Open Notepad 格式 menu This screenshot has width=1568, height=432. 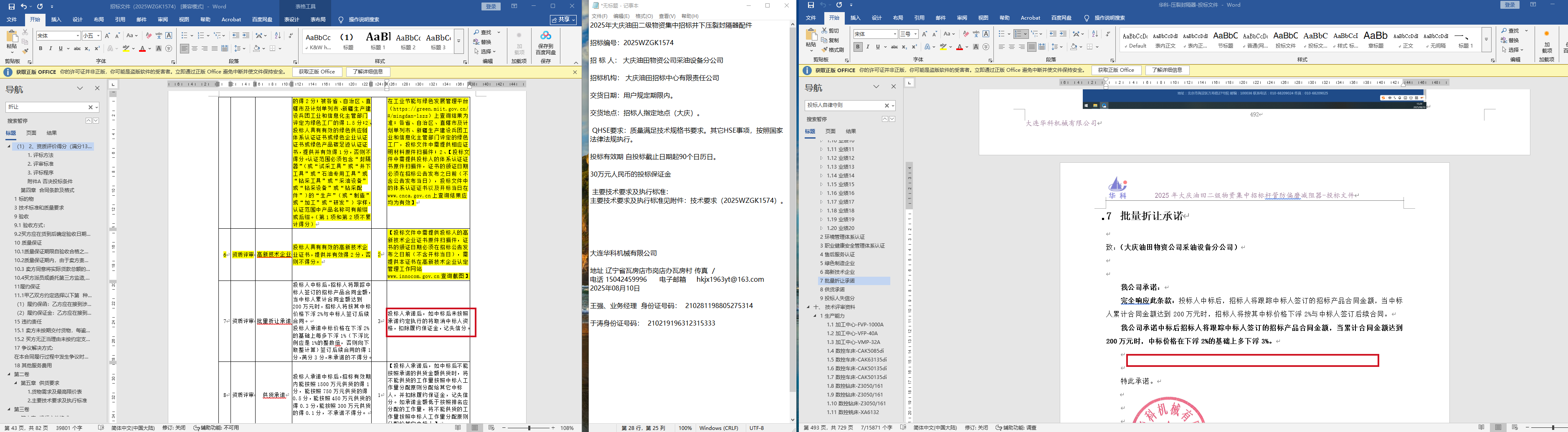644,16
